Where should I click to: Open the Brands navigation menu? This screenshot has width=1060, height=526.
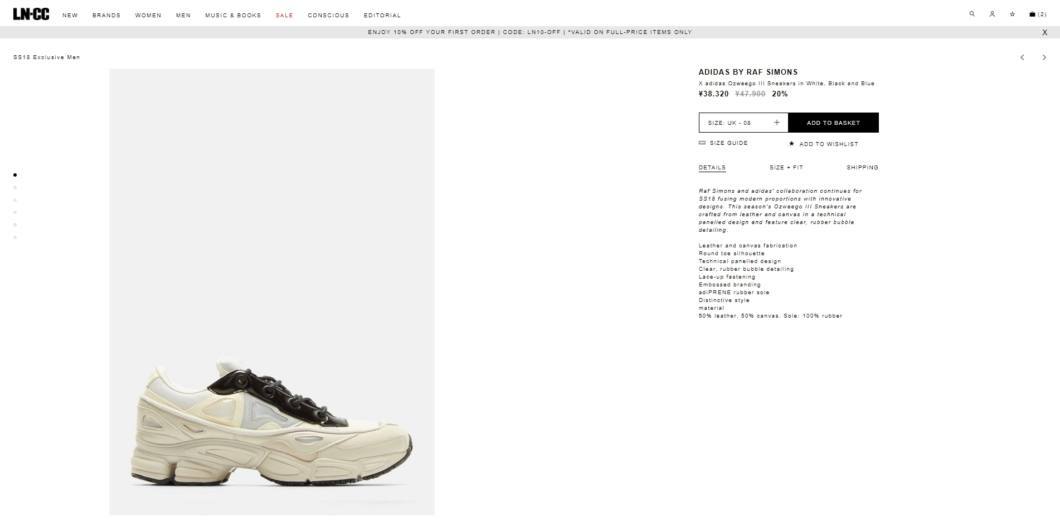[x=106, y=15]
